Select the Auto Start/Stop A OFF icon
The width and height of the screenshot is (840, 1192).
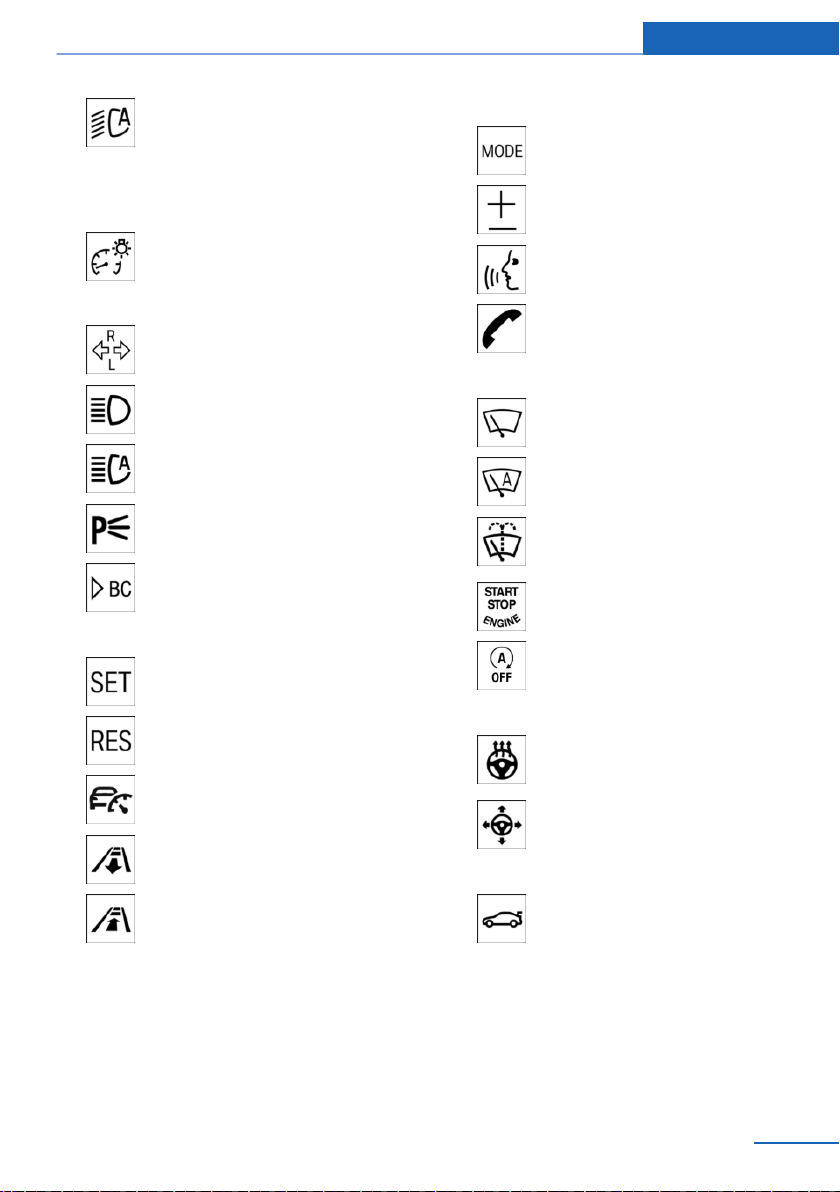[x=501, y=666]
